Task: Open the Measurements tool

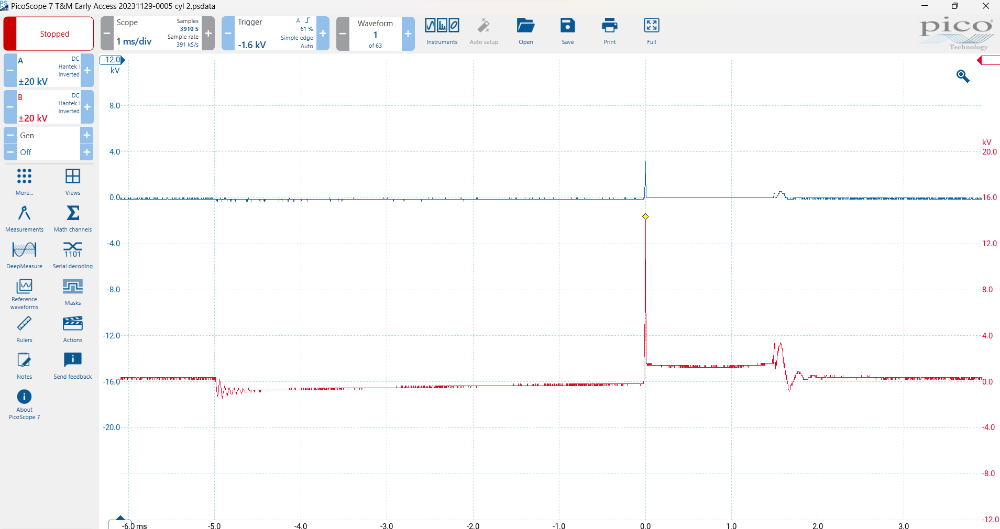Action: (24, 216)
